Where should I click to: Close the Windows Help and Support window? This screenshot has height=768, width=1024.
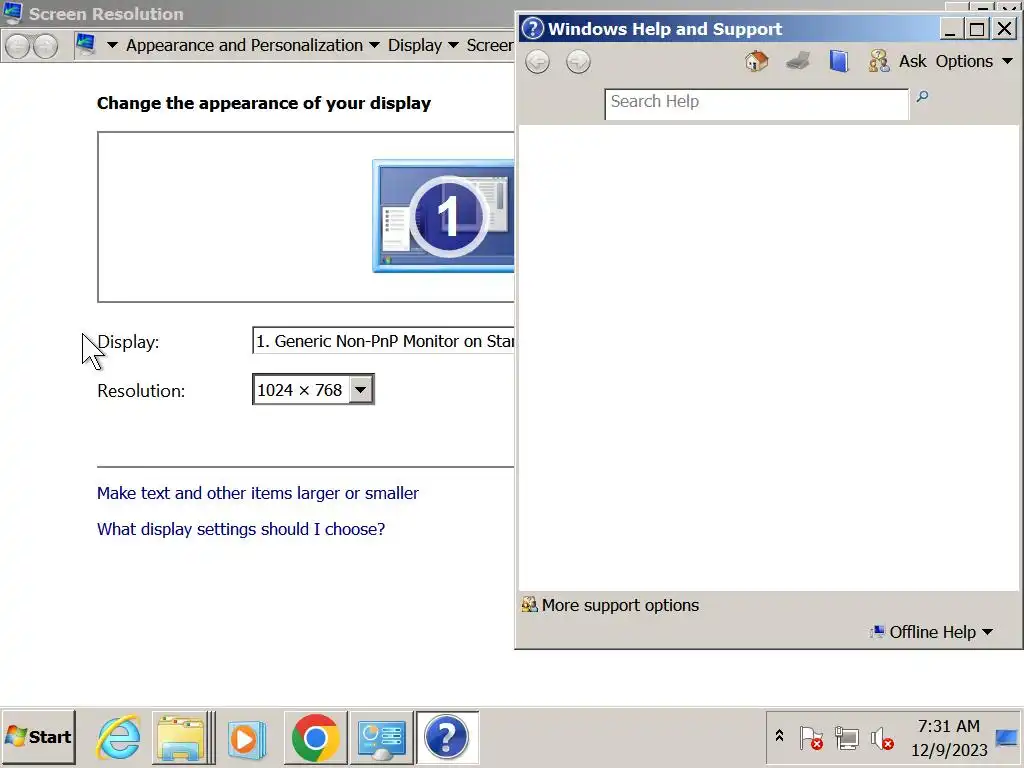click(1004, 29)
